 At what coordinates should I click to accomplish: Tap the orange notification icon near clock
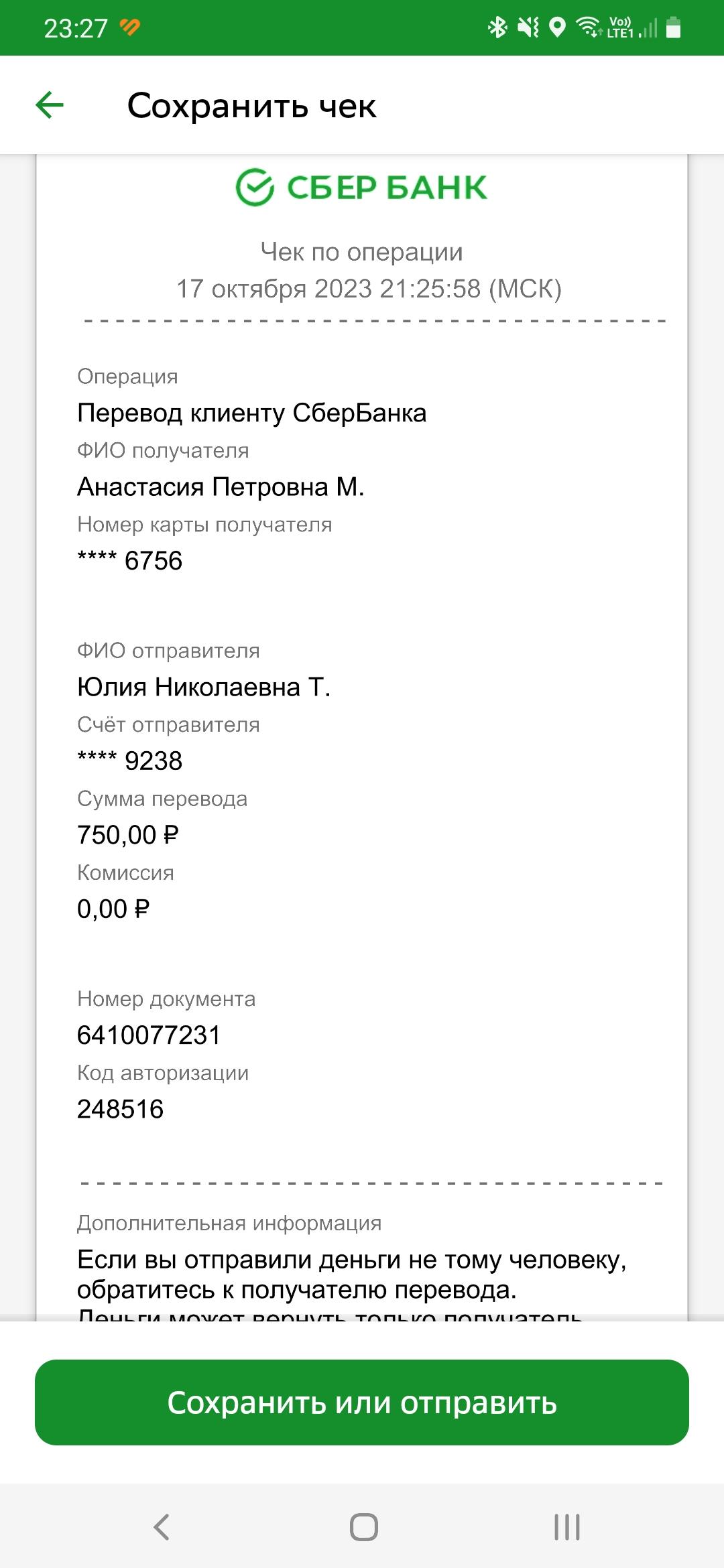point(130,27)
